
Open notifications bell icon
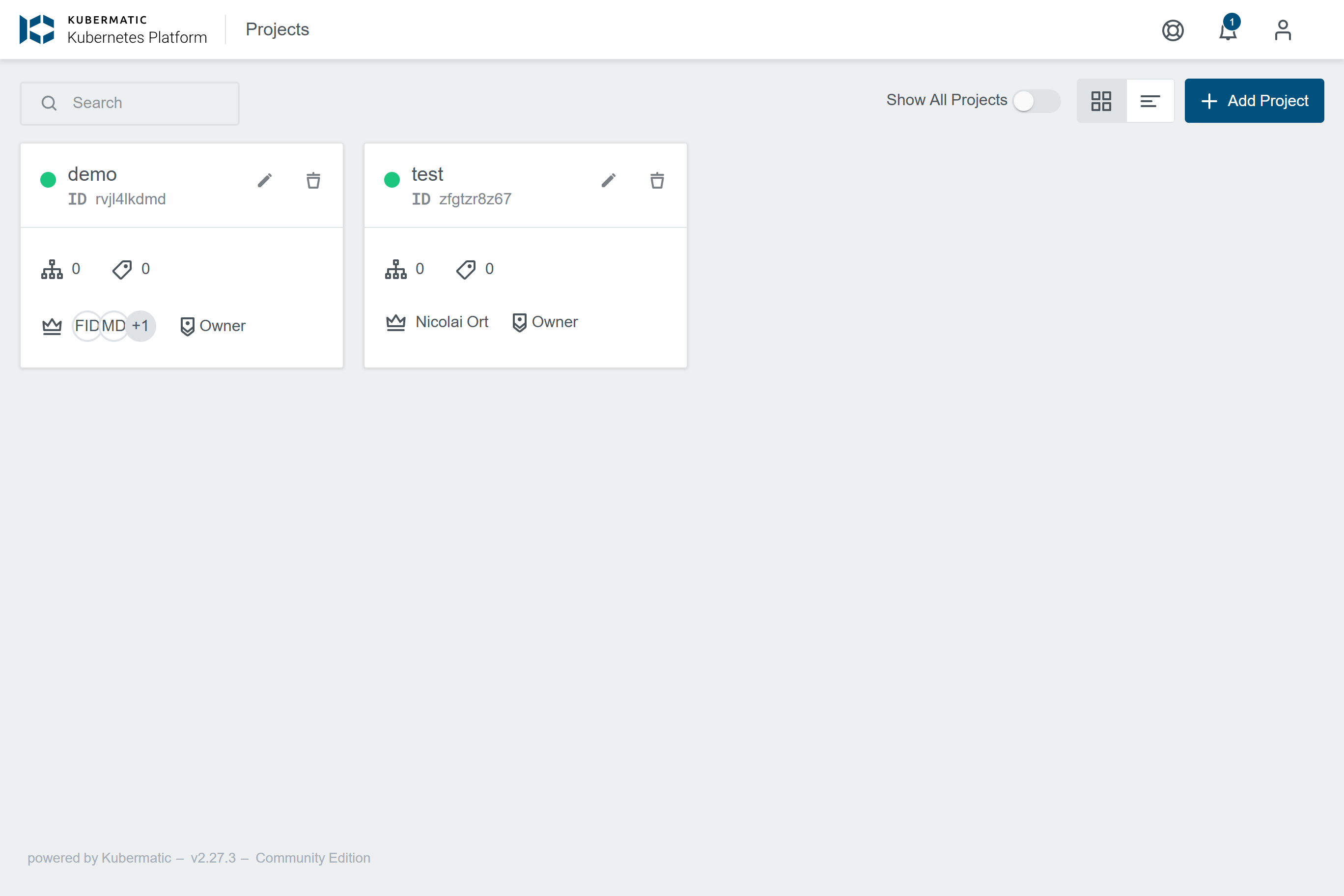point(1228,31)
